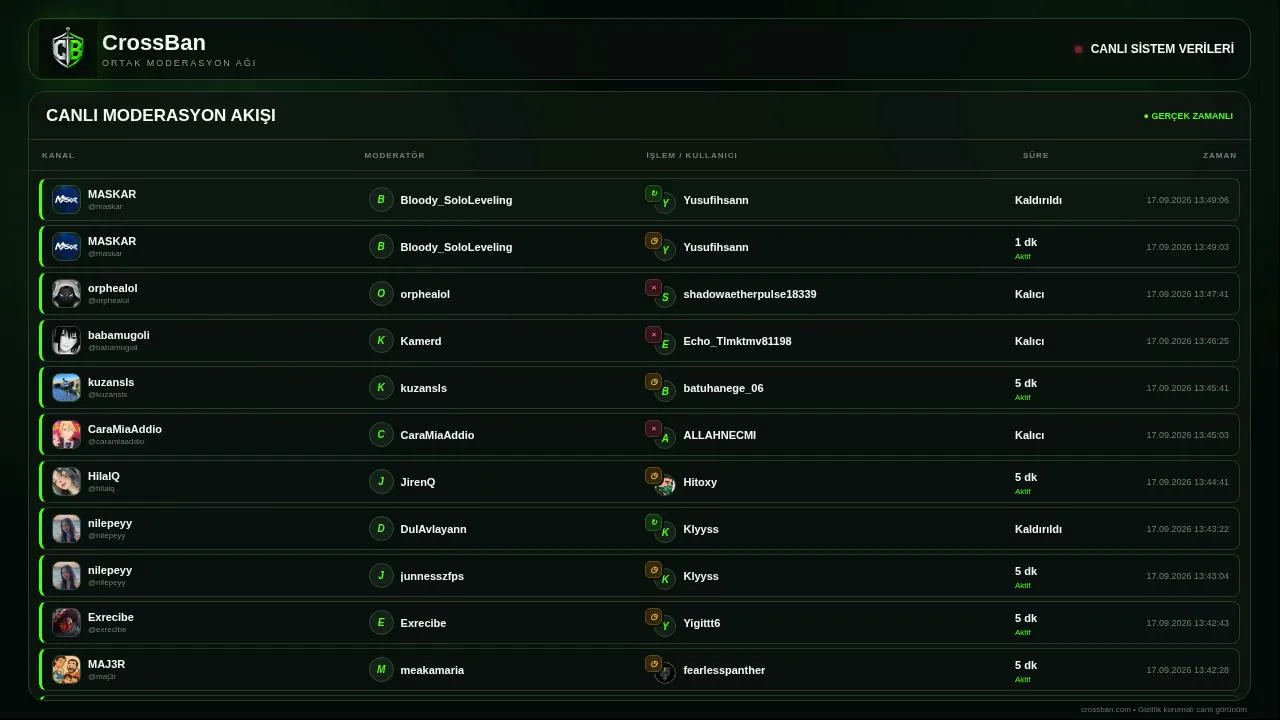
Task: Sort by the ZAMAN column header
Action: (1220, 155)
